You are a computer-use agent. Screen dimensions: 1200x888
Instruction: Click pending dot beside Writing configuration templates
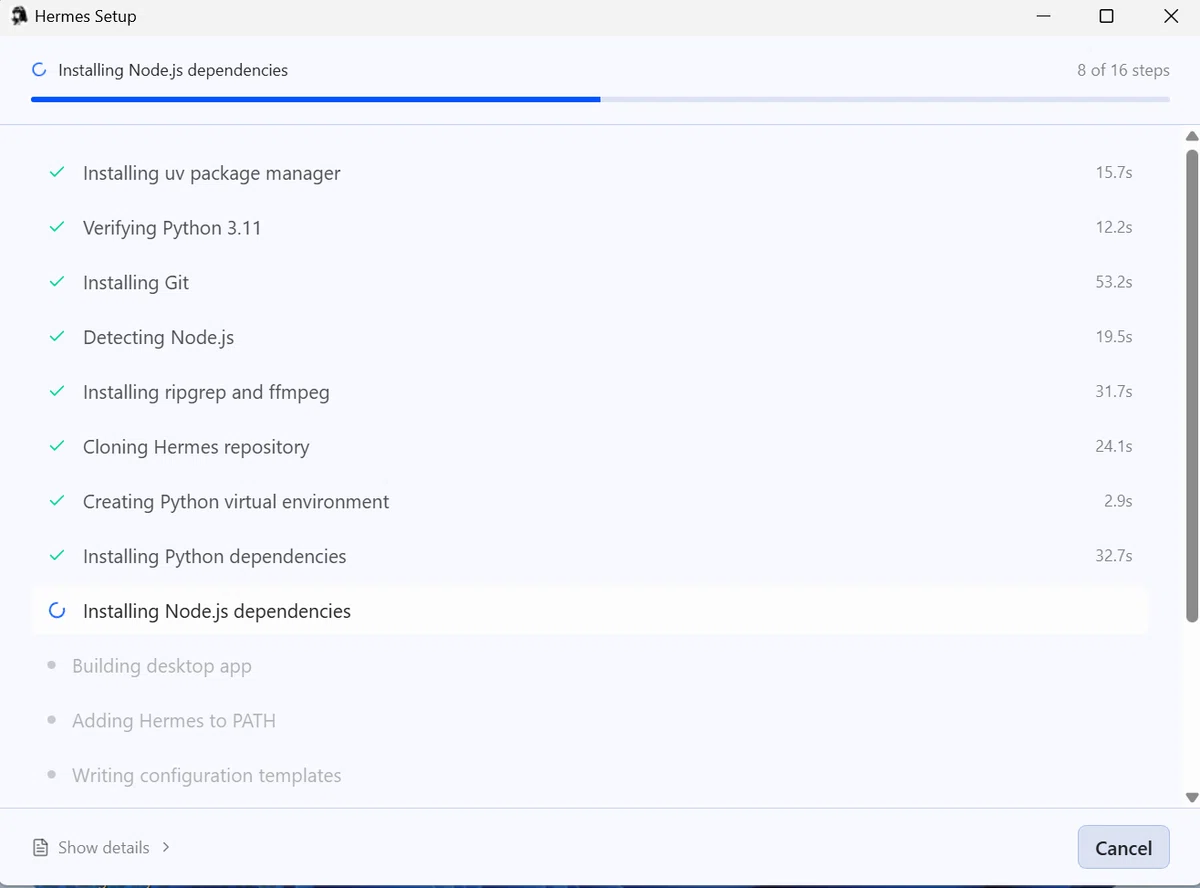(51, 775)
